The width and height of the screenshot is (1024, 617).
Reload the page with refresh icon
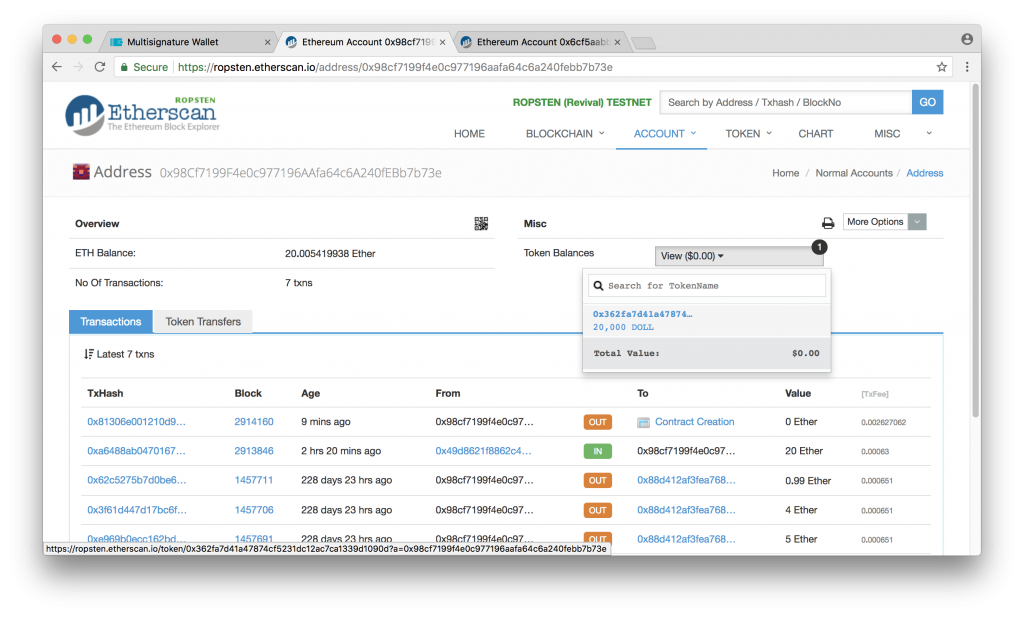(x=100, y=67)
